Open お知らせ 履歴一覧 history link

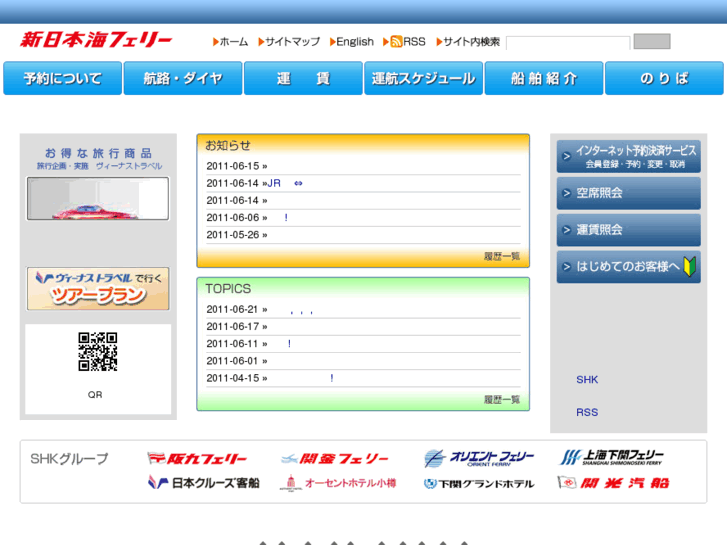pos(502,256)
